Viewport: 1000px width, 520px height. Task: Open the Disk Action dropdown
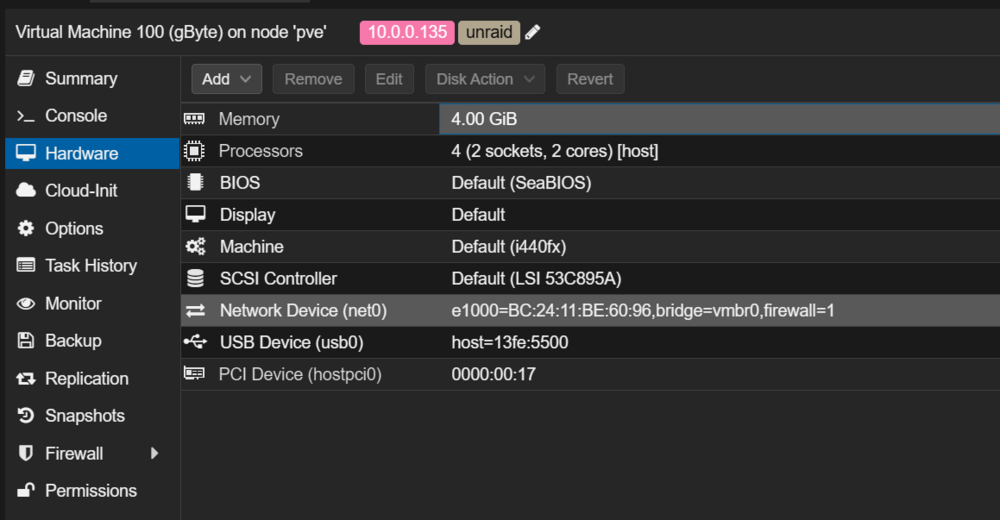click(x=485, y=79)
